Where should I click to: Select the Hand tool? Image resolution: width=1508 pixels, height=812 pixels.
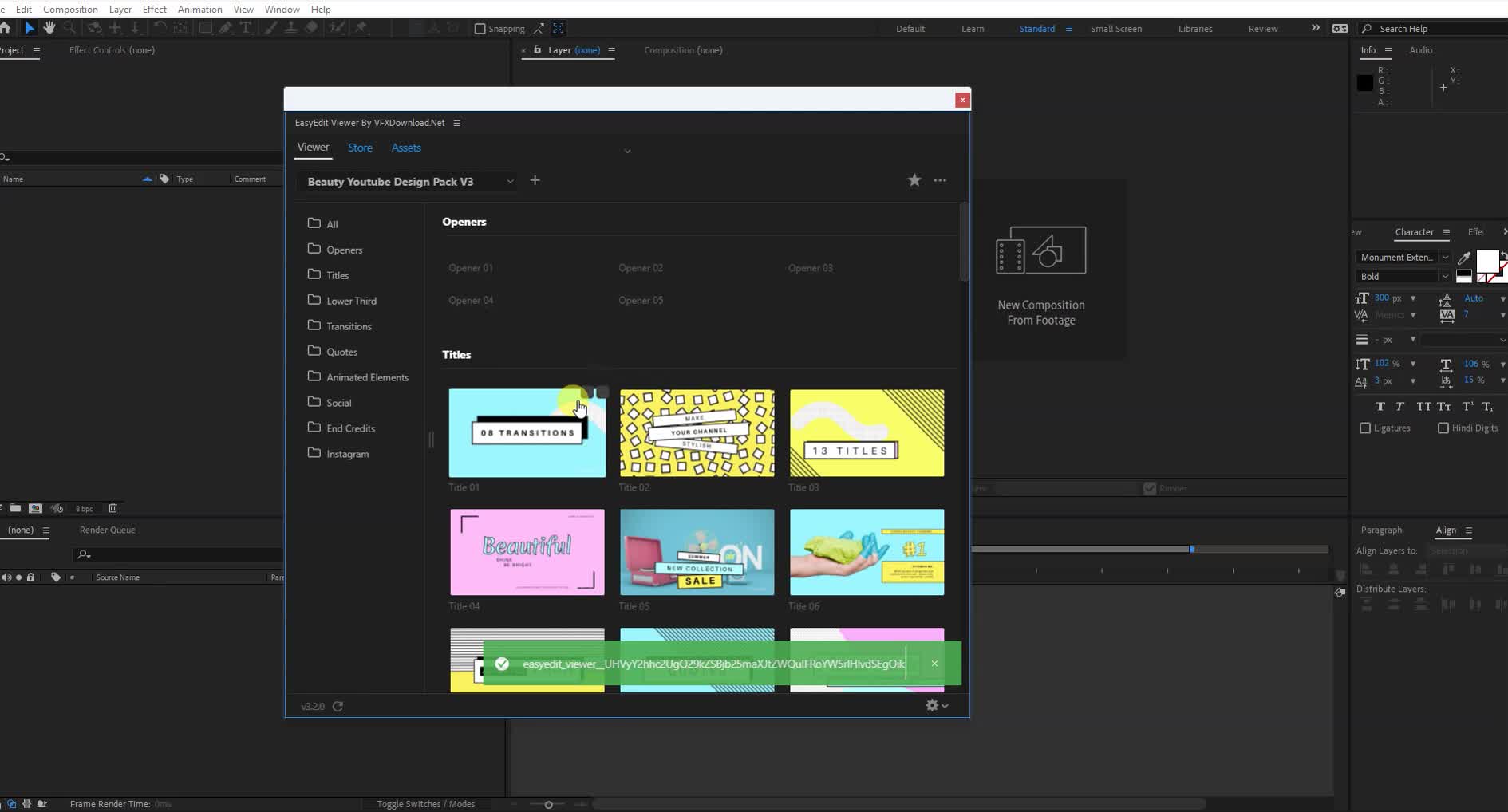49,28
